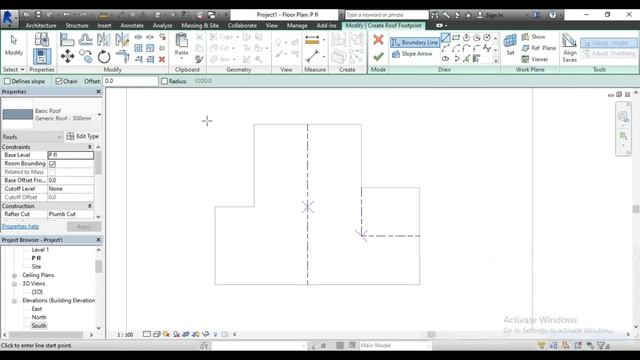Click the green Finish Edit Mode checkmark
640x360 pixels.
point(378,56)
